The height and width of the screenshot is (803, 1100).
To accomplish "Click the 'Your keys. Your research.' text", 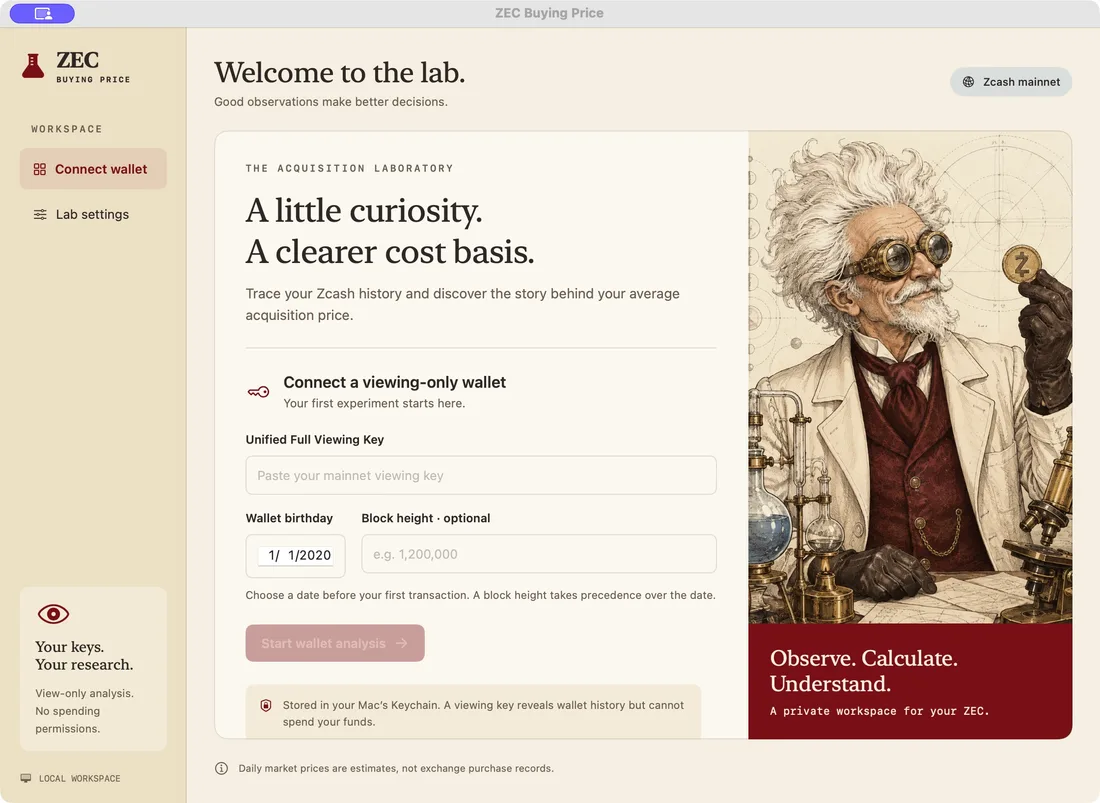I will 84,656.
